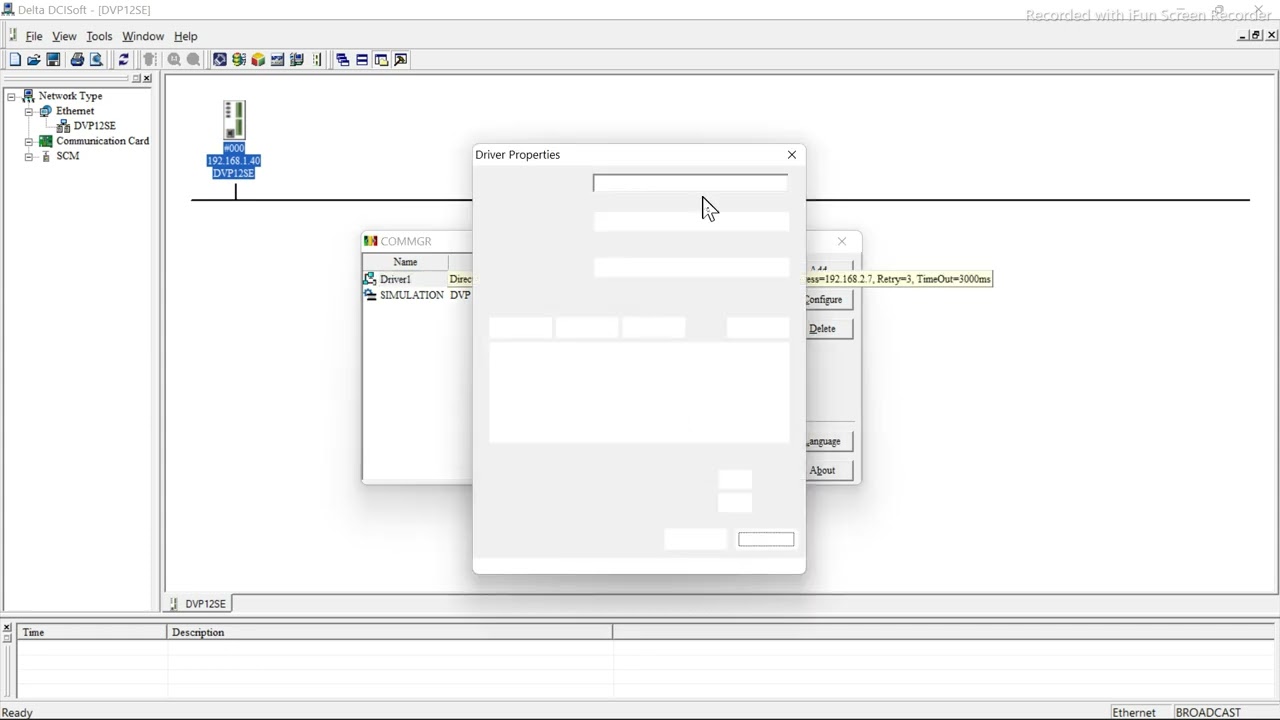The width and height of the screenshot is (1280, 720).
Task: Click the DCISoft icon beside File menu
Action: click(x=12, y=35)
